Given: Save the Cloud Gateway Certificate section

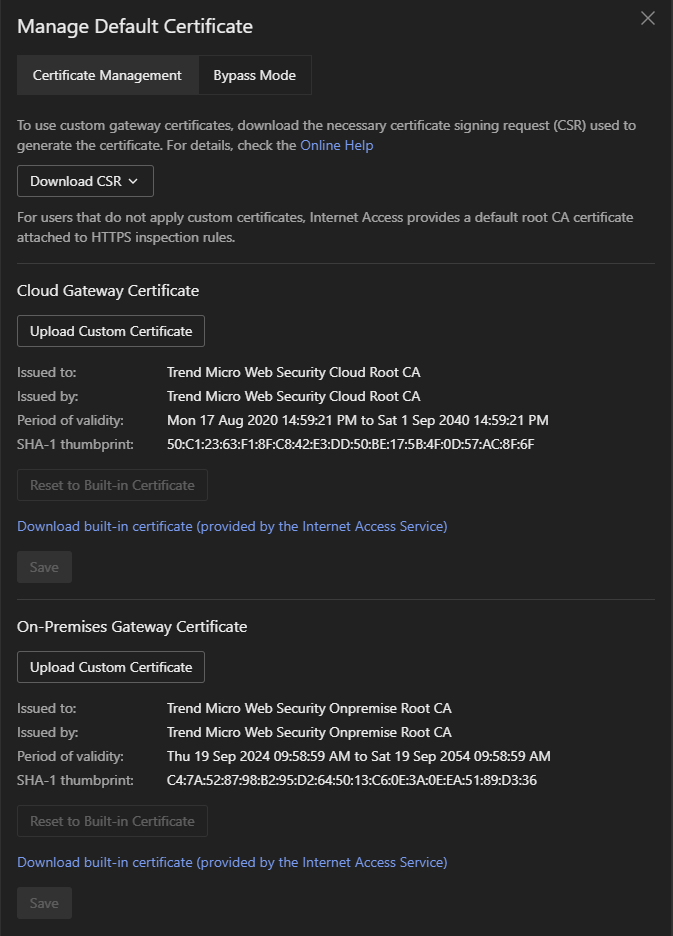Looking at the screenshot, I should click(44, 567).
